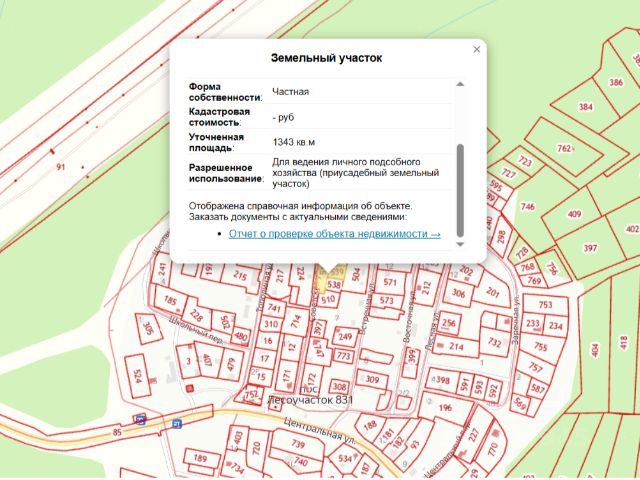This screenshot has height=480, width=640.
Task: Select parcel 305 on the map
Action: [148, 329]
